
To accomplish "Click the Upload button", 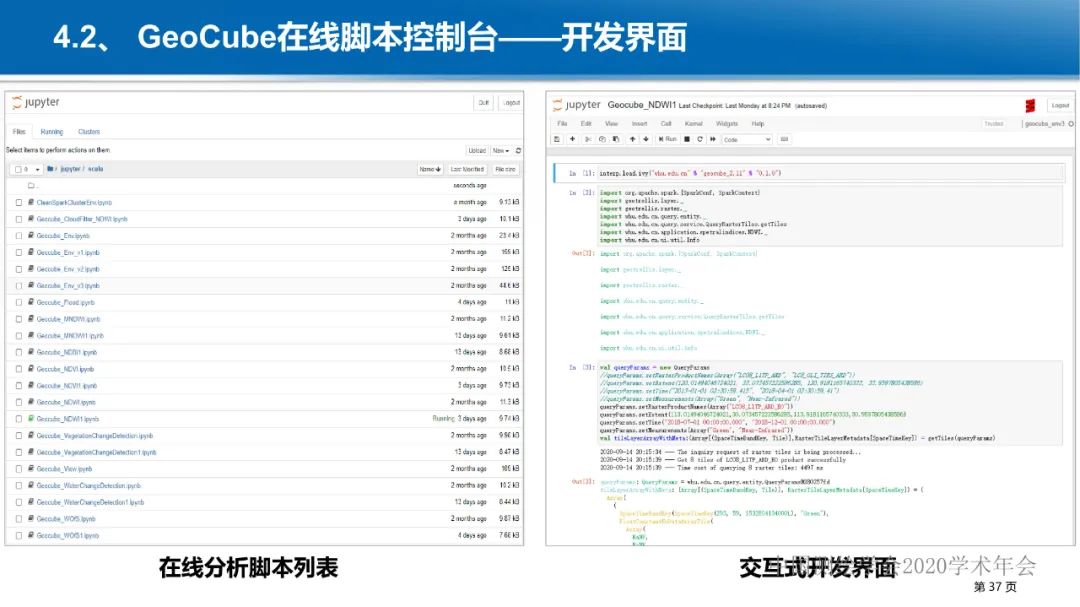I will (477, 150).
